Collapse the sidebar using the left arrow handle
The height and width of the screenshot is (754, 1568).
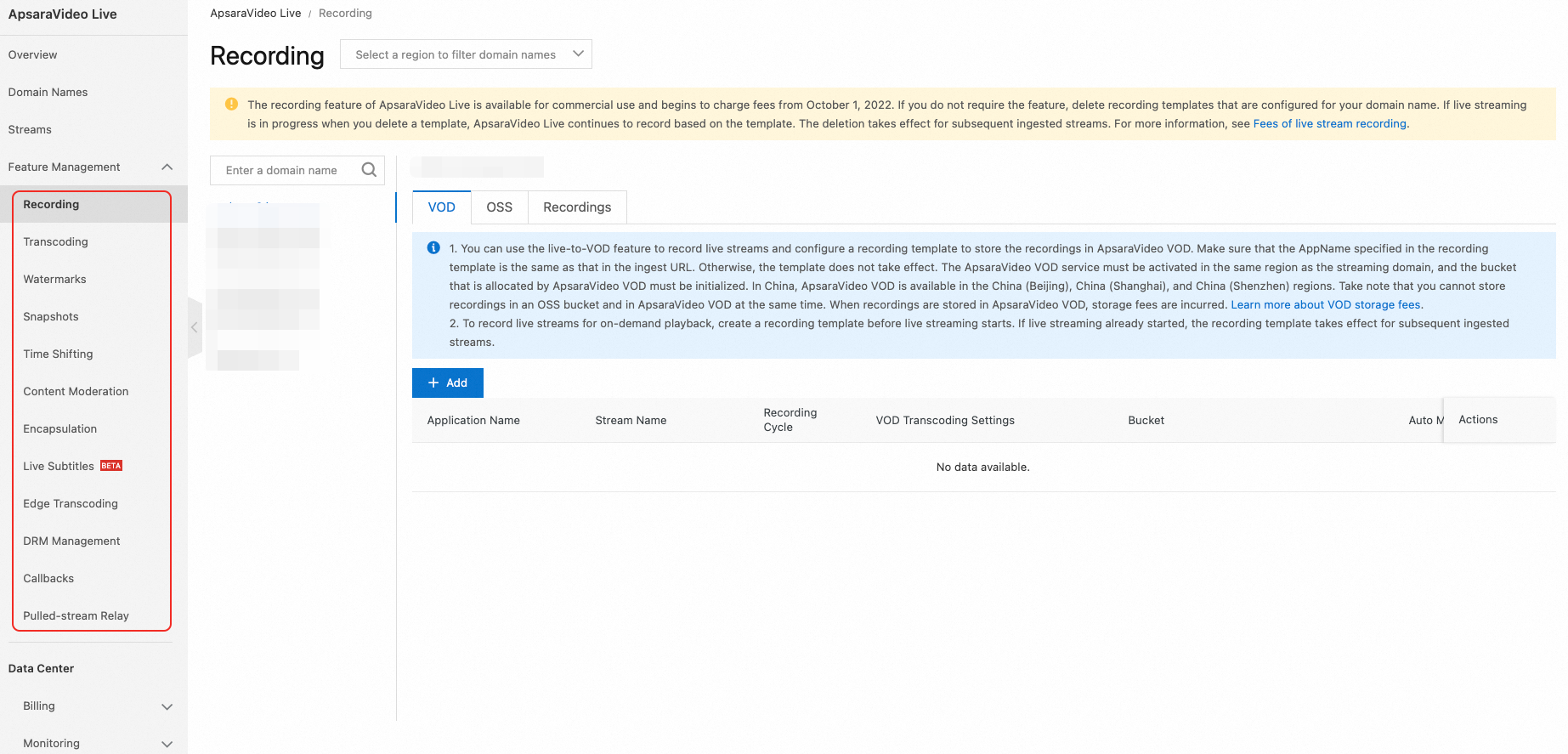point(195,327)
